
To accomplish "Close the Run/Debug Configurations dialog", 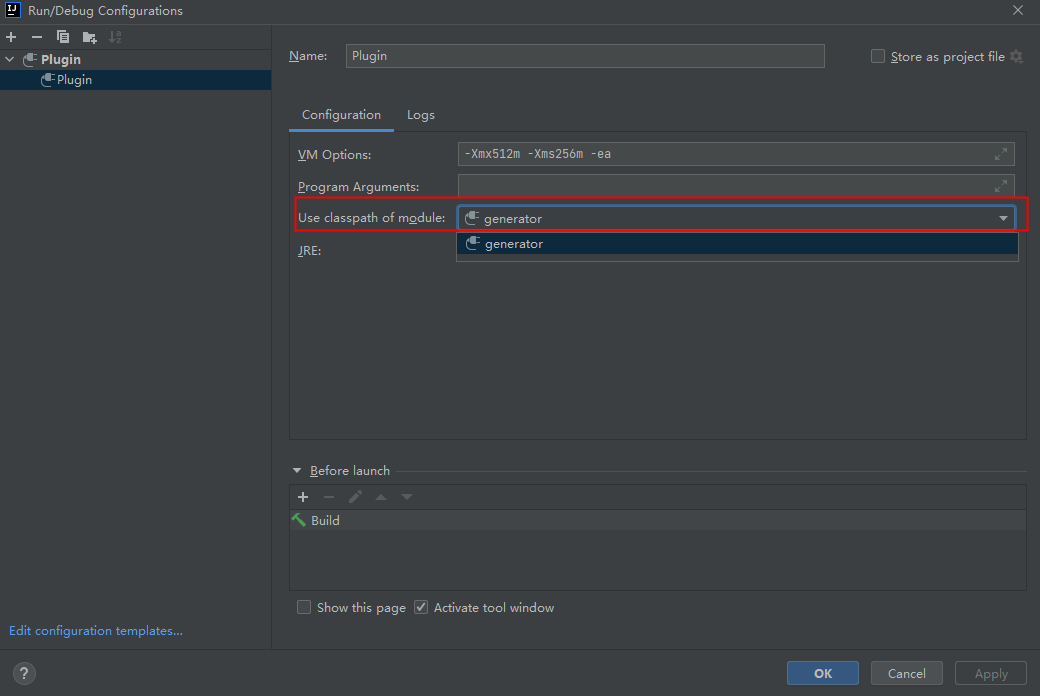I will 1018,10.
